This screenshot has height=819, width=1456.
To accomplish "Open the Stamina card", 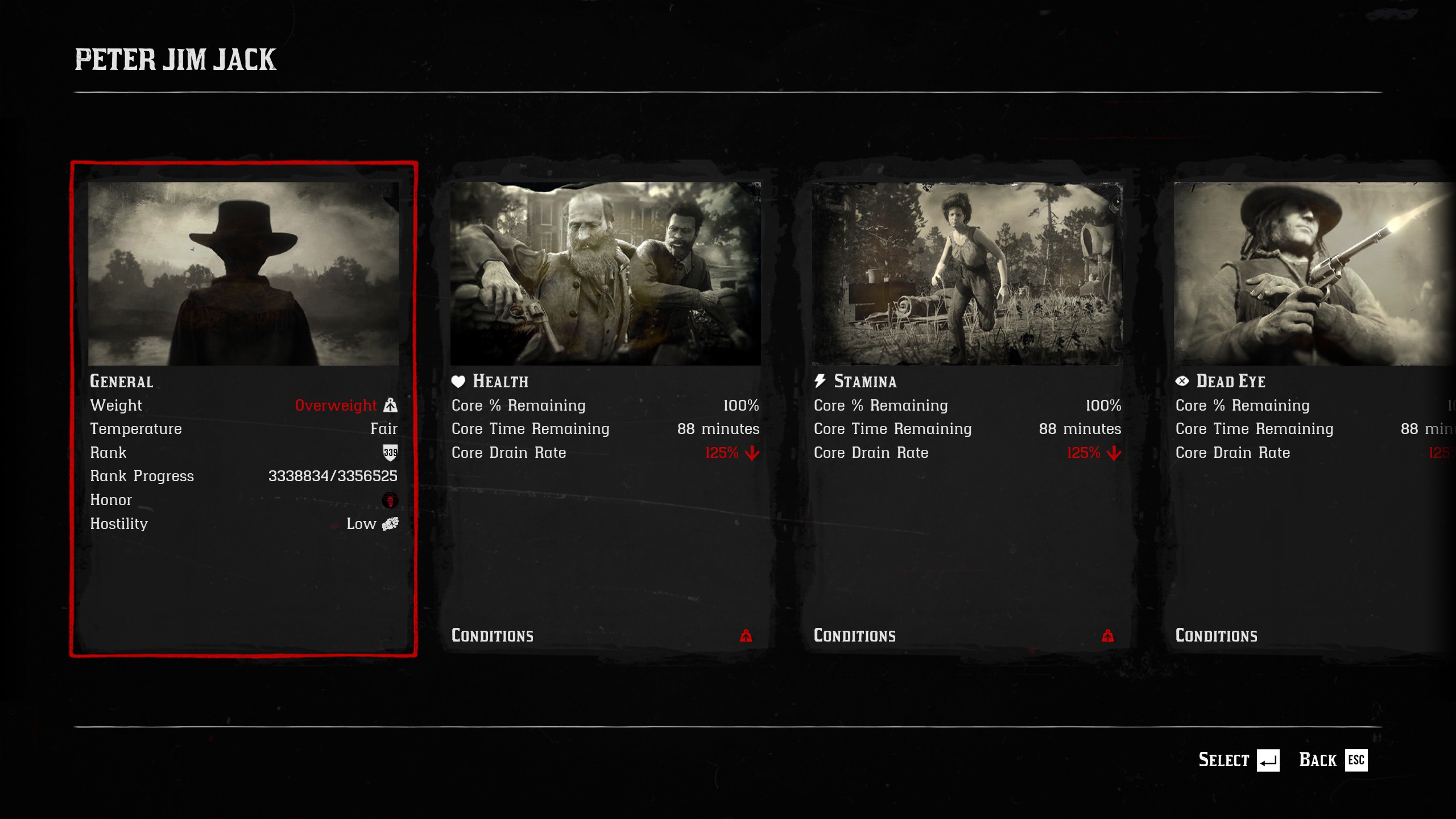I will pos(967,409).
